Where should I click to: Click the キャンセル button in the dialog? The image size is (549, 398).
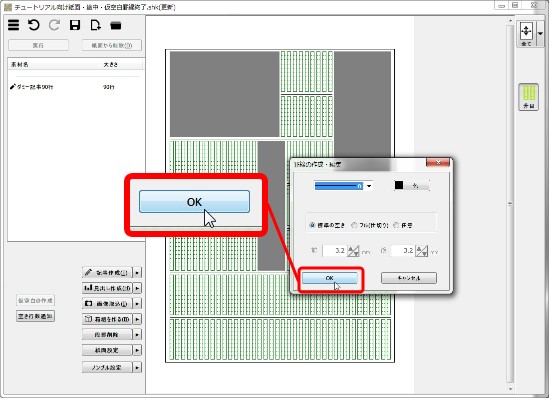tap(409, 278)
